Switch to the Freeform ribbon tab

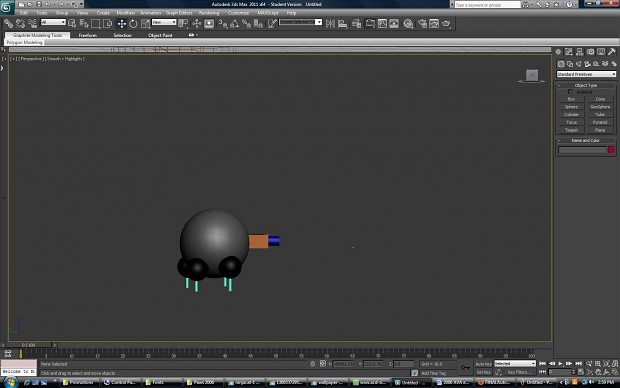(87, 35)
